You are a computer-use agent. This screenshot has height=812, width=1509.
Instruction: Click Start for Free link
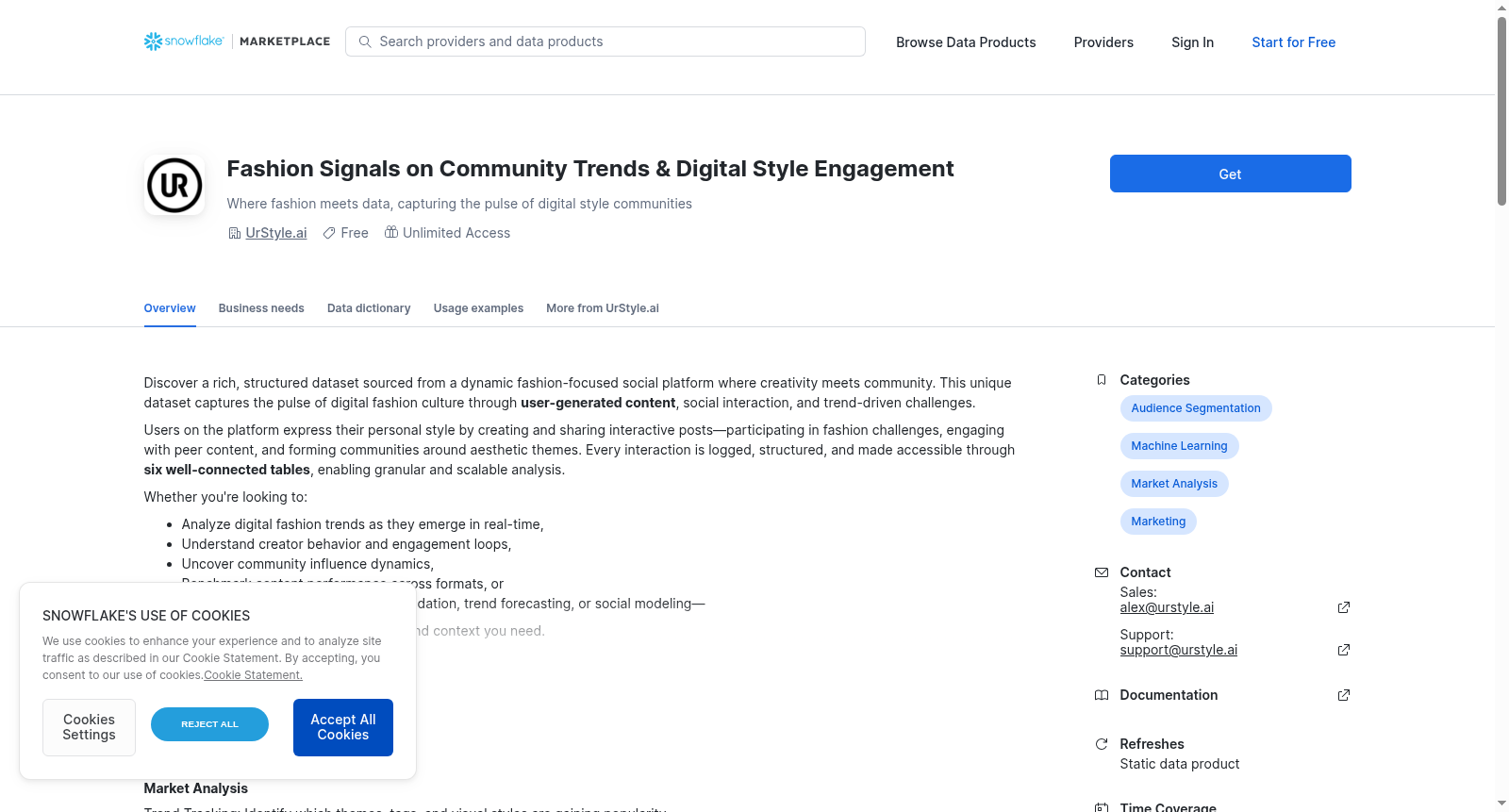(1293, 42)
